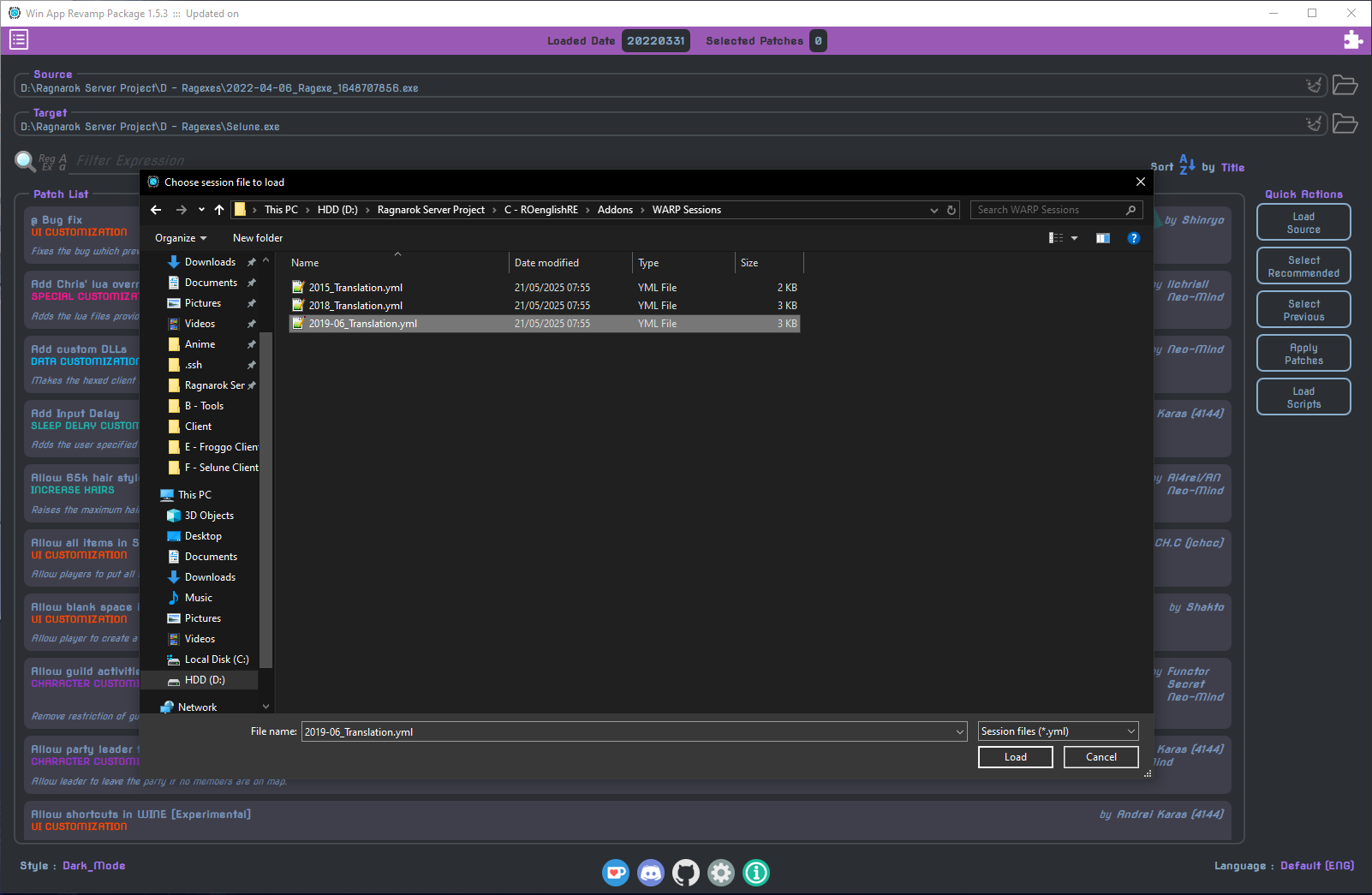Sort files by the Type column
This screenshot has width=1372, height=895.
coord(683,263)
